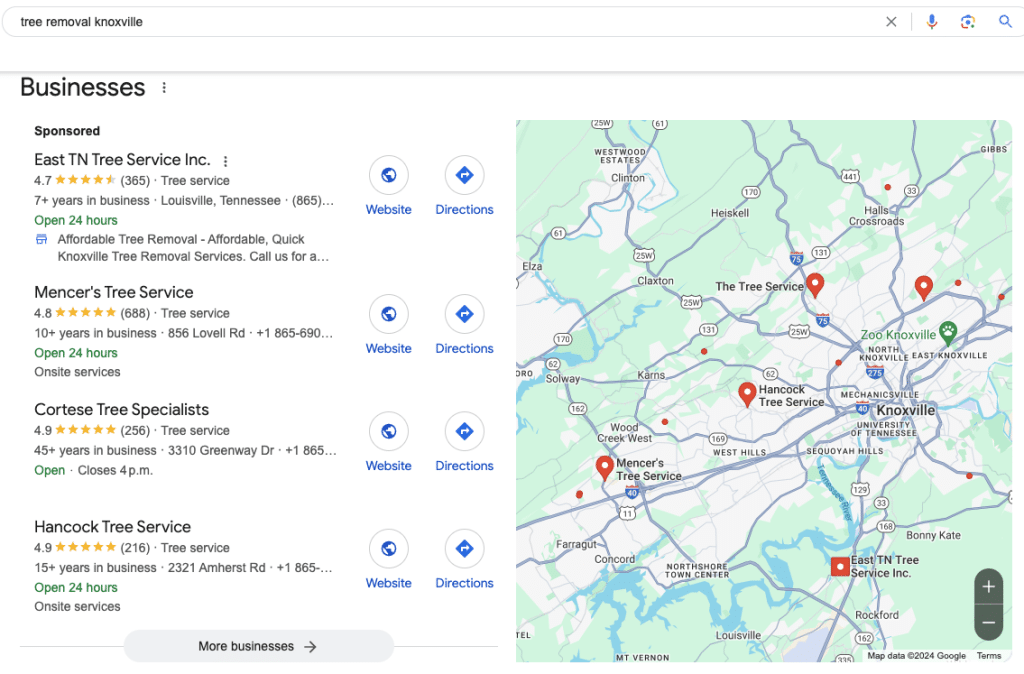Image resolution: width=1024 pixels, height=674 pixels.
Task: Zoom out on the map
Action: (x=988, y=622)
